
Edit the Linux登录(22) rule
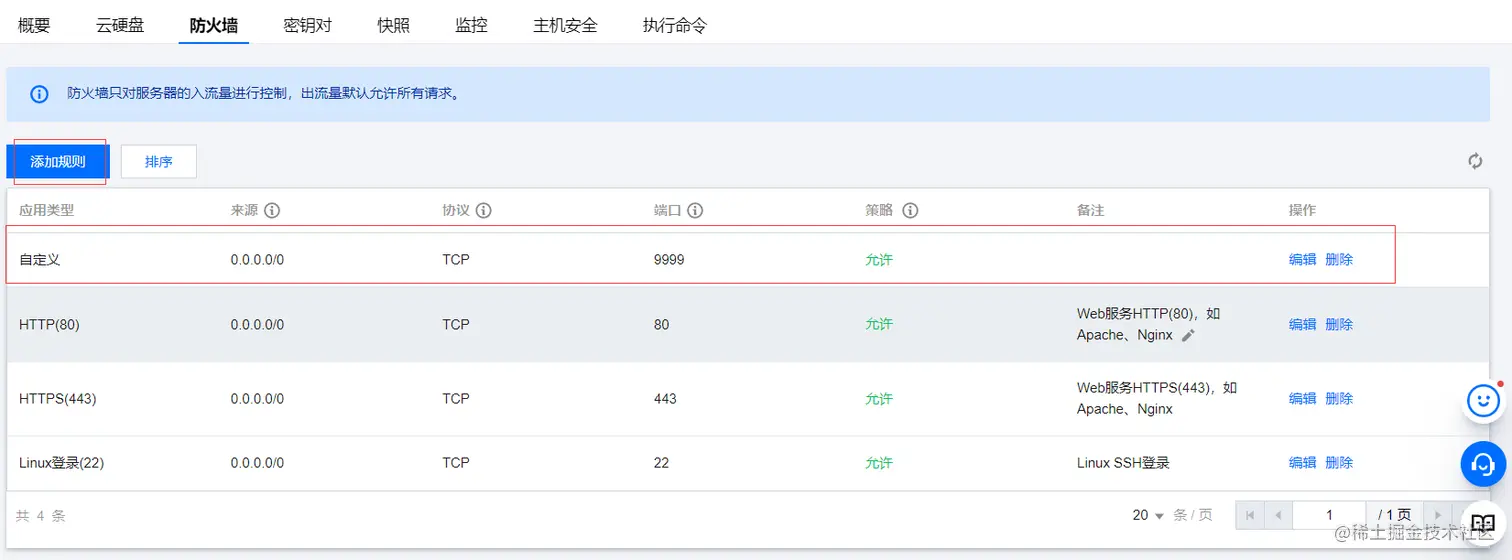(1302, 463)
